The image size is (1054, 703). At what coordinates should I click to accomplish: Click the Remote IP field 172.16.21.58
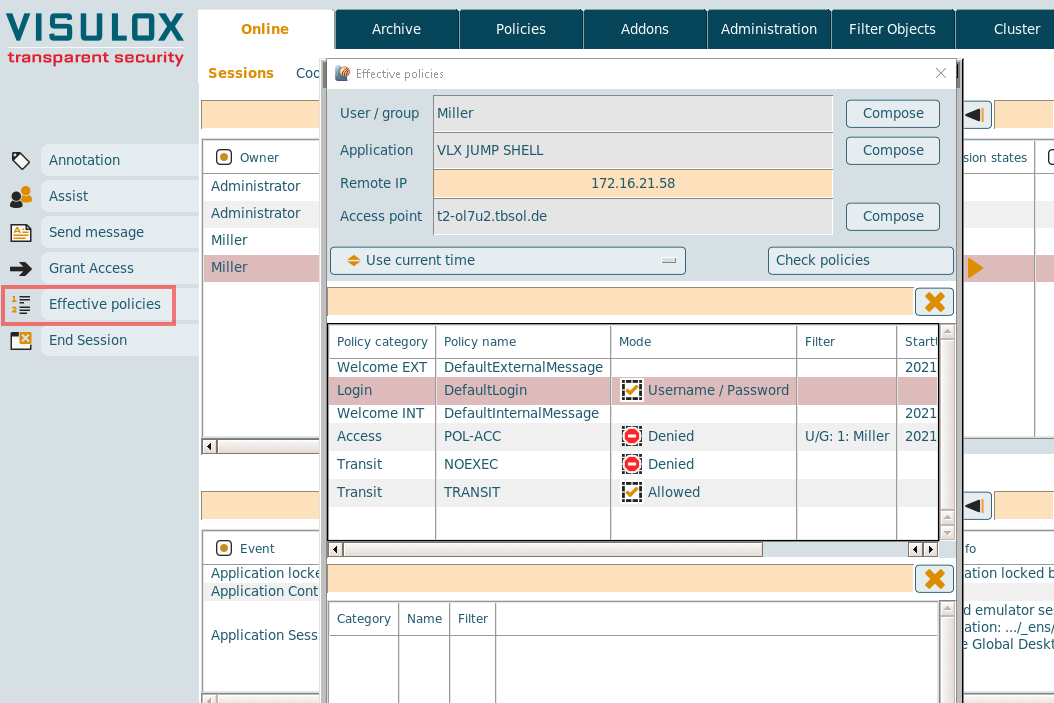click(x=632, y=184)
